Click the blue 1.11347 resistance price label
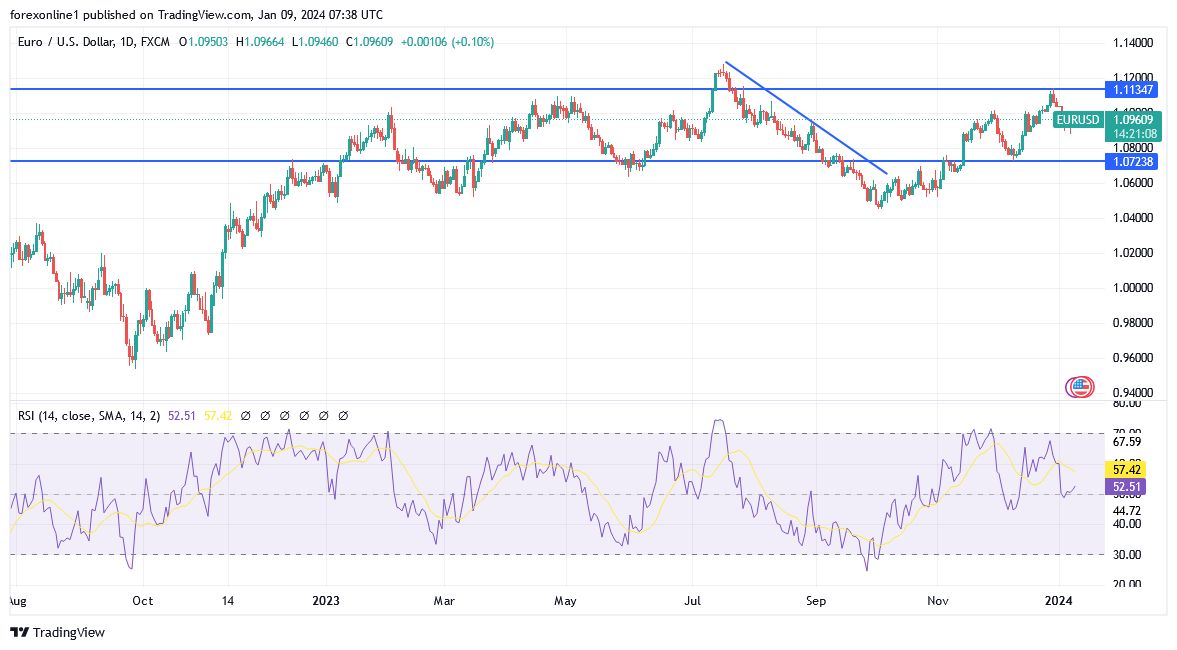The image size is (1177, 650). 1131,89
